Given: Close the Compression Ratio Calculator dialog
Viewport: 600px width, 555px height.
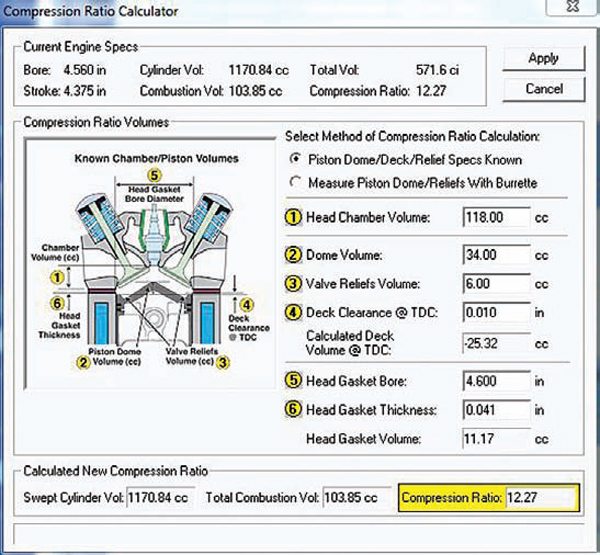Looking at the screenshot, I should [572, 7].
